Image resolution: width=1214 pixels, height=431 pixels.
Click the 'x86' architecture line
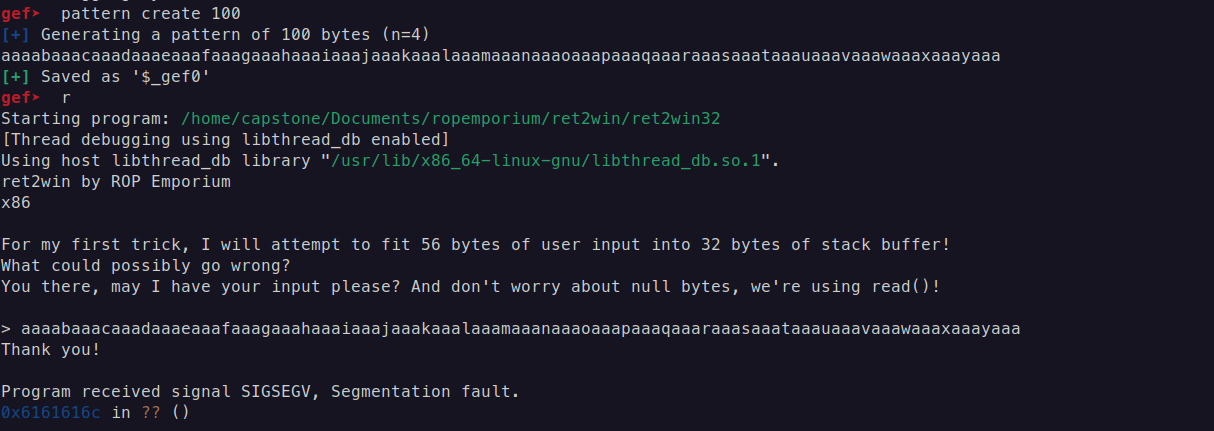click(x=16, y=202)
